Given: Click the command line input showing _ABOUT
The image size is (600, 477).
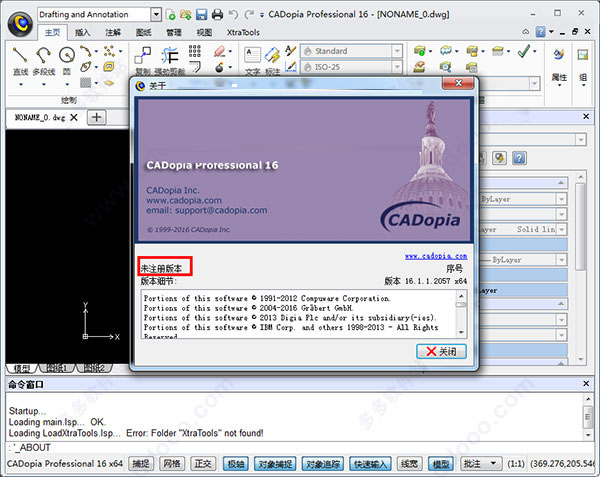Looking at the screenshot, I should click(298, 447).
